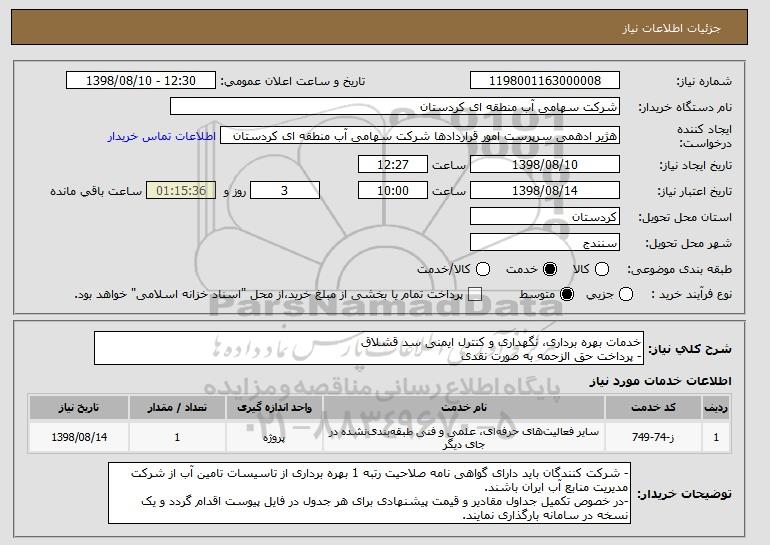This screenshot has width=770, height=545.
Task: Click the creation date field 1398/08/10
Action: point(545,164)
